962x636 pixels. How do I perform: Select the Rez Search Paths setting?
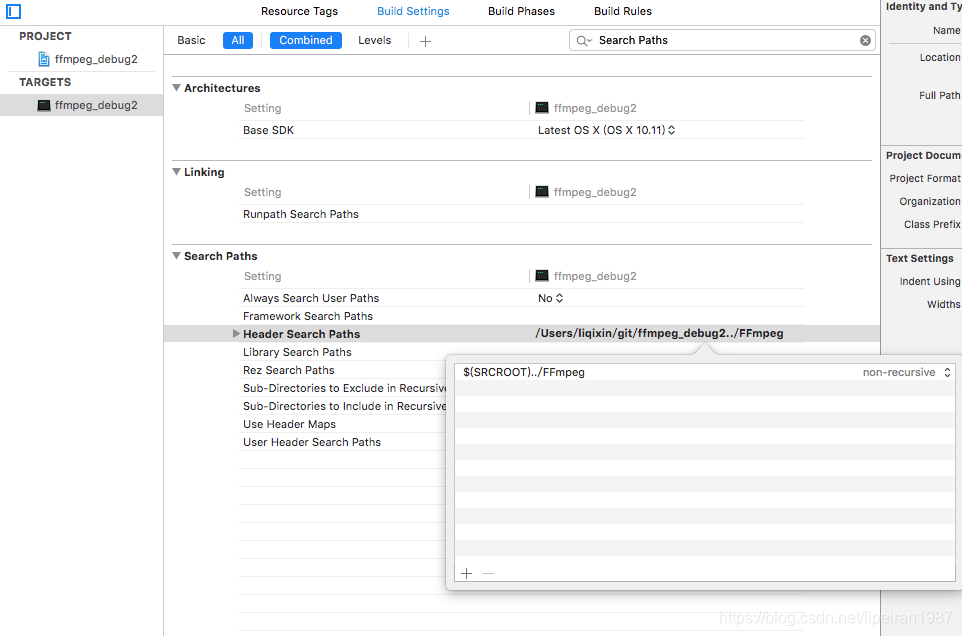point(288,370)
